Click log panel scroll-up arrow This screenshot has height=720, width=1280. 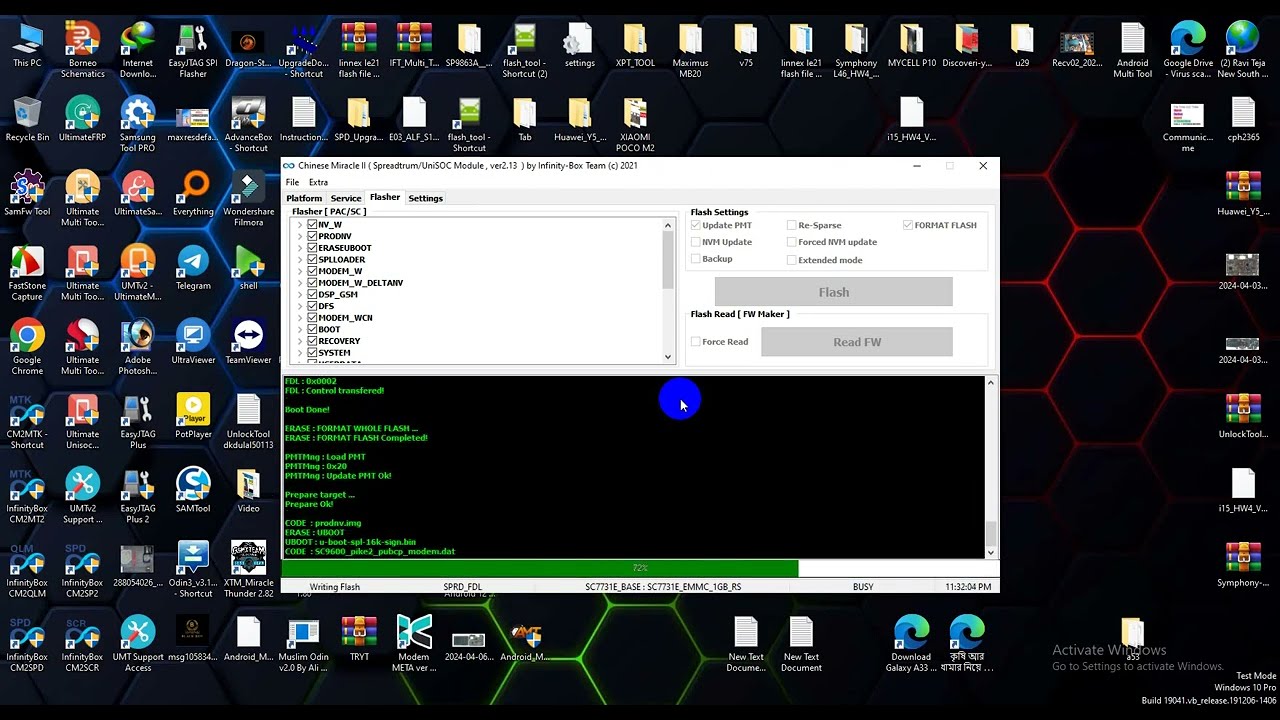pyautogui.click(x=991, y=383)
